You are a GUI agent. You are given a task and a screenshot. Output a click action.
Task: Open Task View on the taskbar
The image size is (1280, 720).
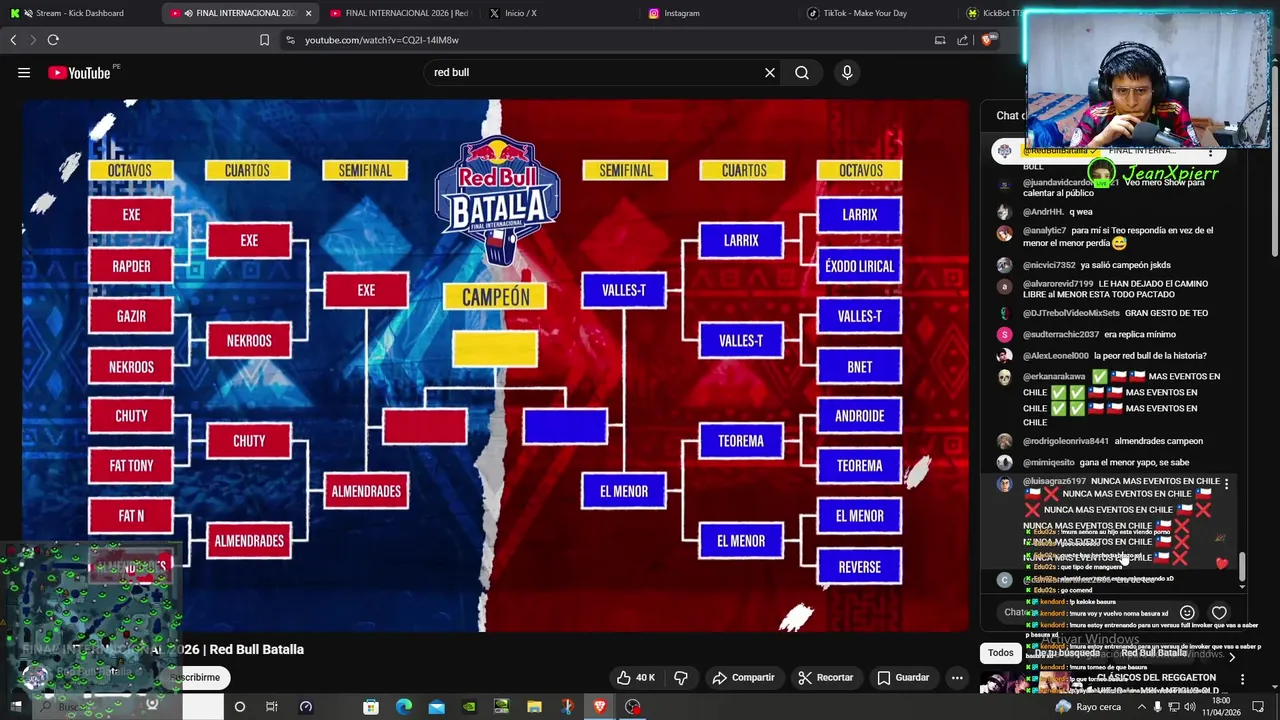point(272,707)
